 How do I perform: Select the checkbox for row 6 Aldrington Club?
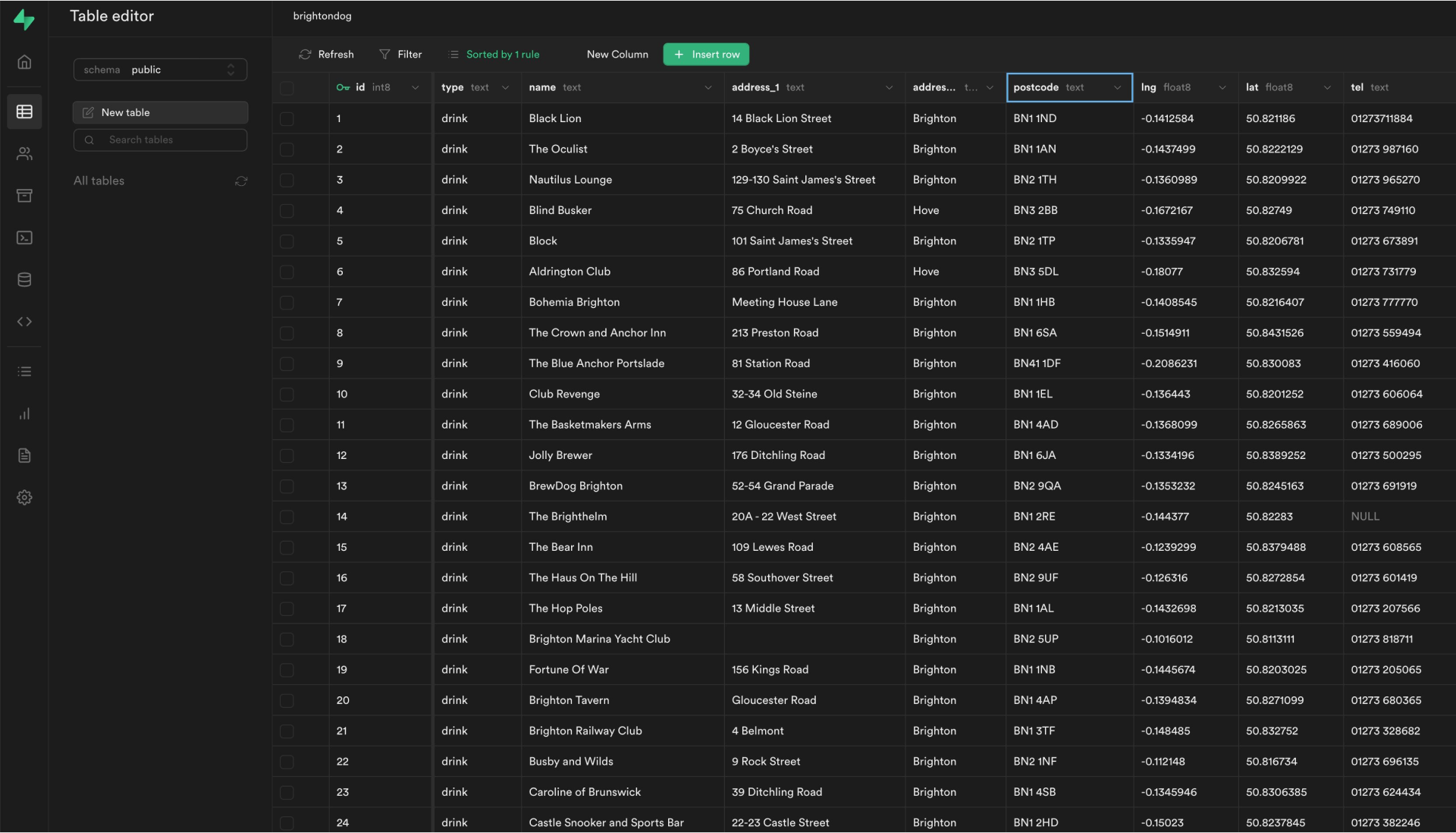click(287, 272)
